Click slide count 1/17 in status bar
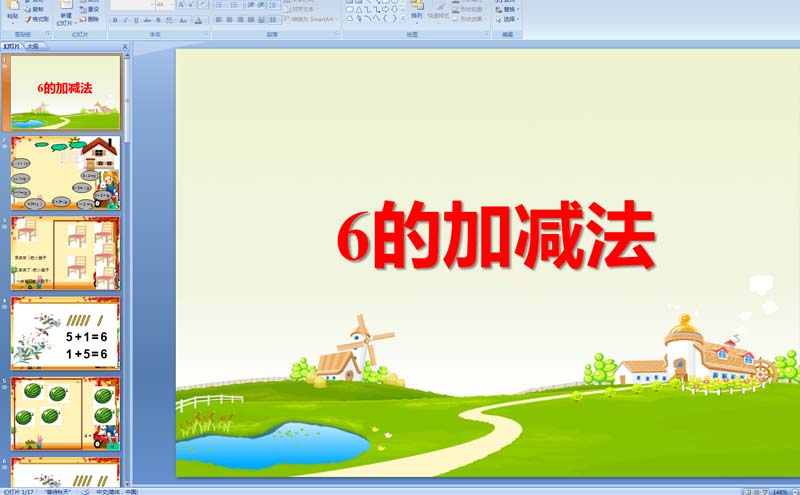Viewport: 800px width, 495px height. (x=19, y=492)
